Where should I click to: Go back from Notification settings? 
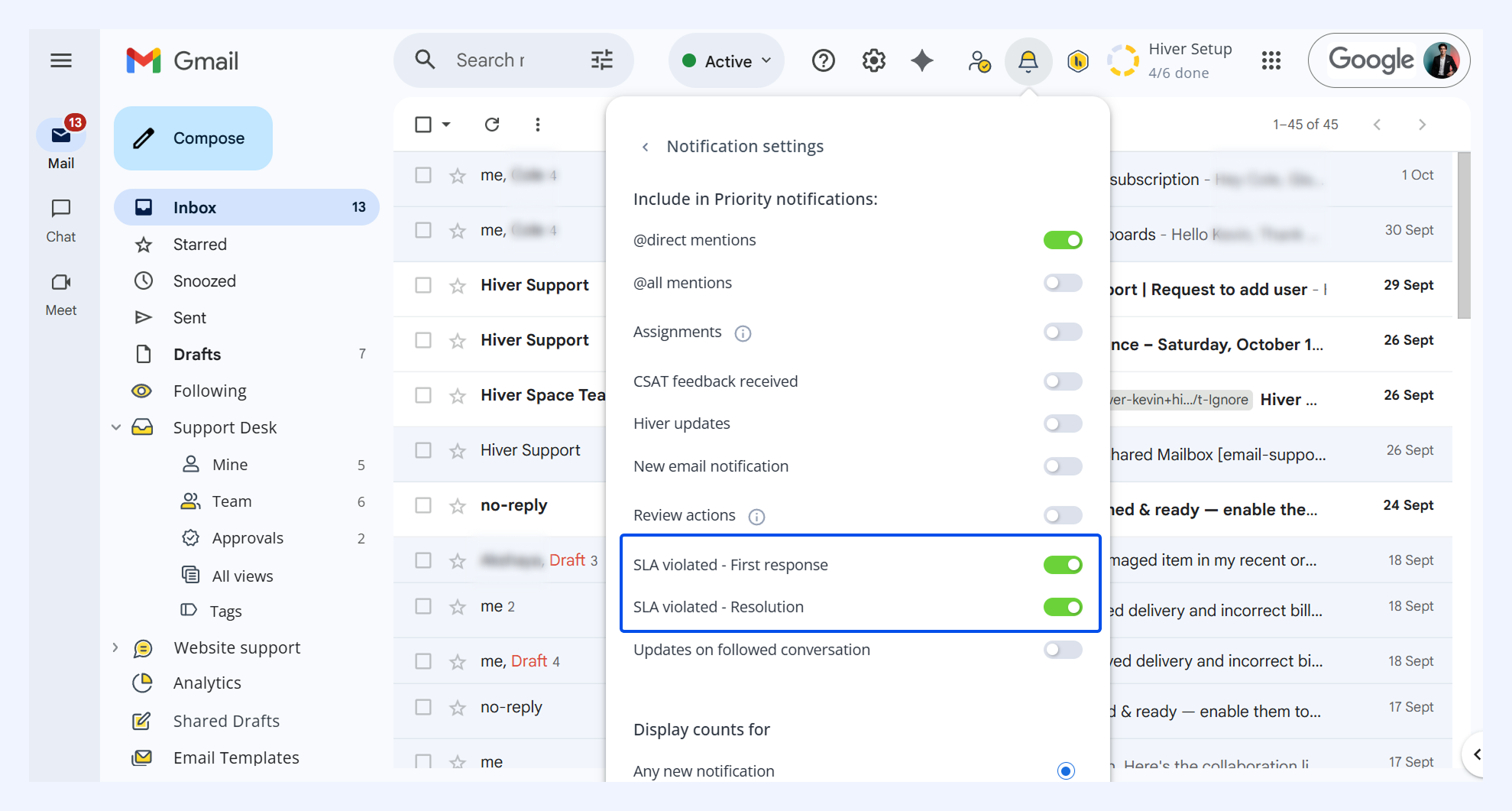tap(646, 147)
